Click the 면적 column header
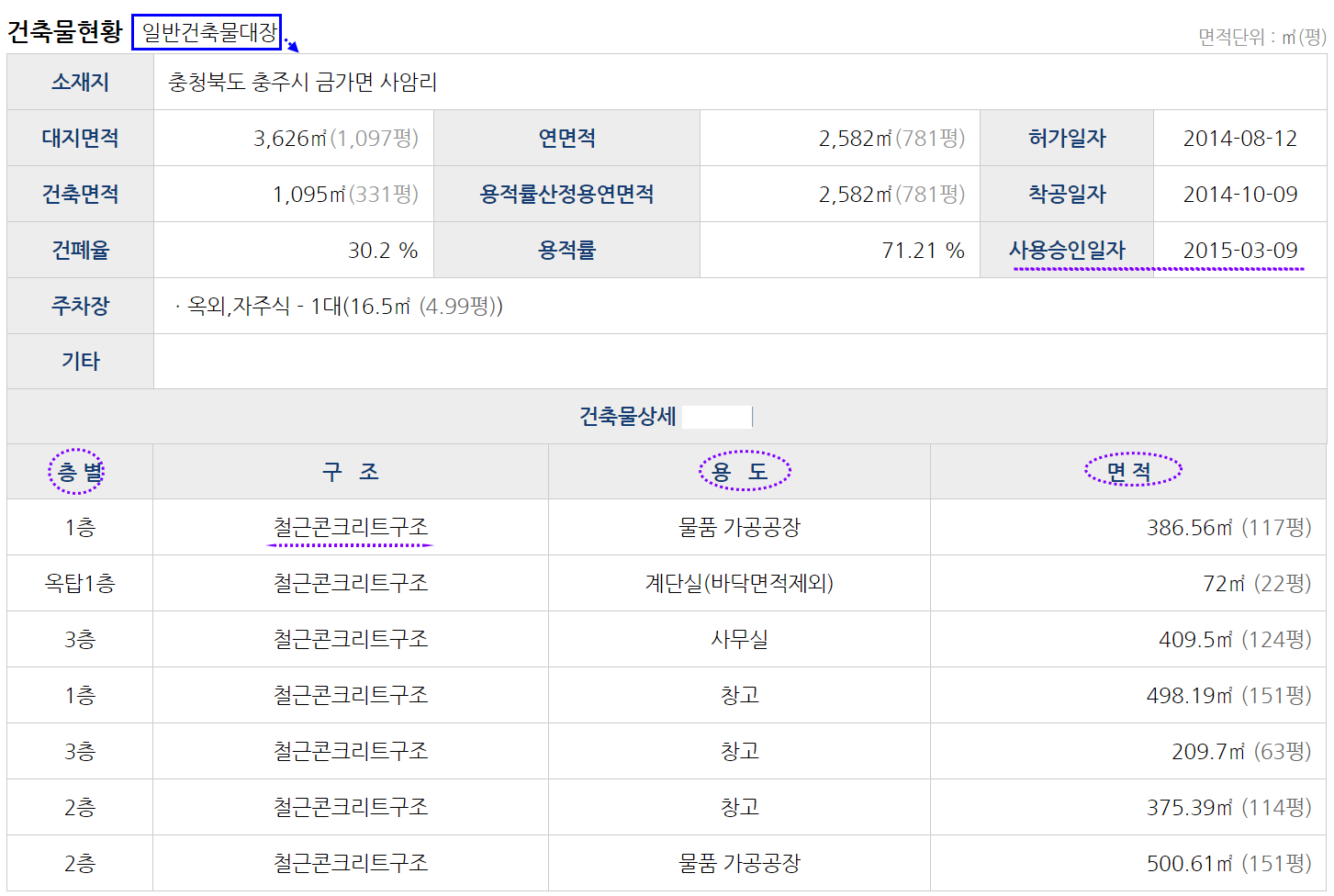Viewport: 1334px width, 896px height. click(1128, 472)
